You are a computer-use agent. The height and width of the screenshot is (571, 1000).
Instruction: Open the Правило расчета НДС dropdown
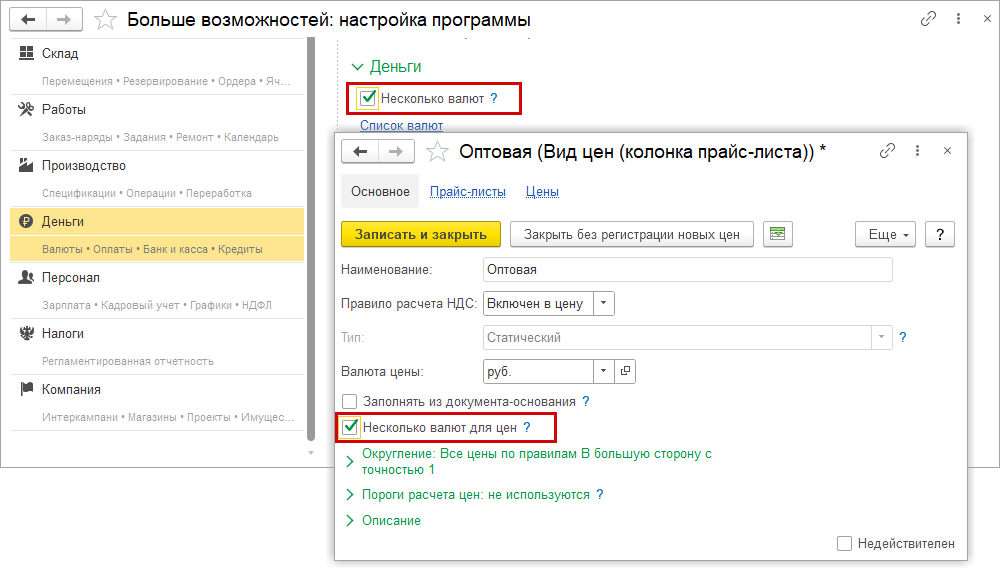(x=605, y=303)
